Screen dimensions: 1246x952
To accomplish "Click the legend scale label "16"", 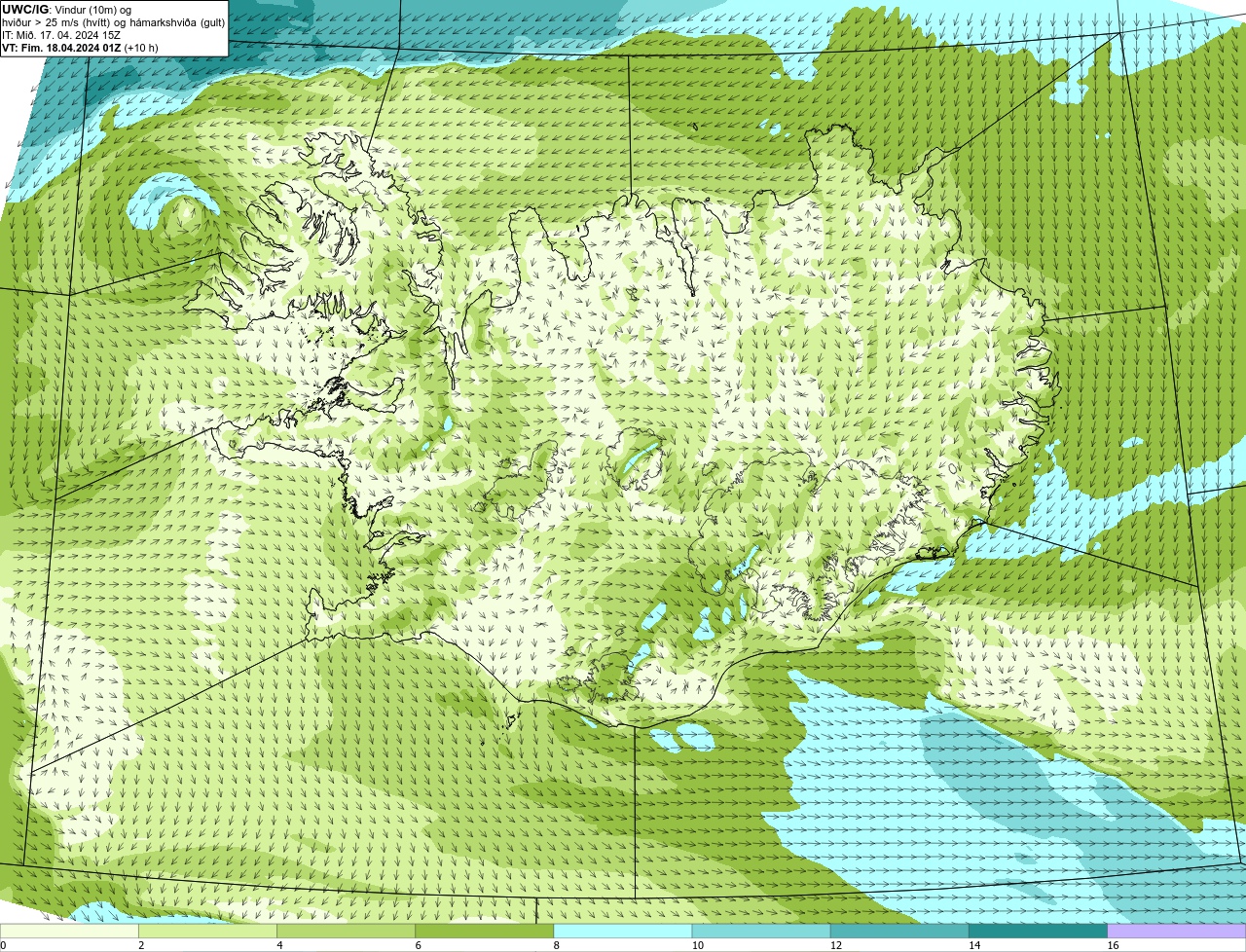I will point(1112,945).
